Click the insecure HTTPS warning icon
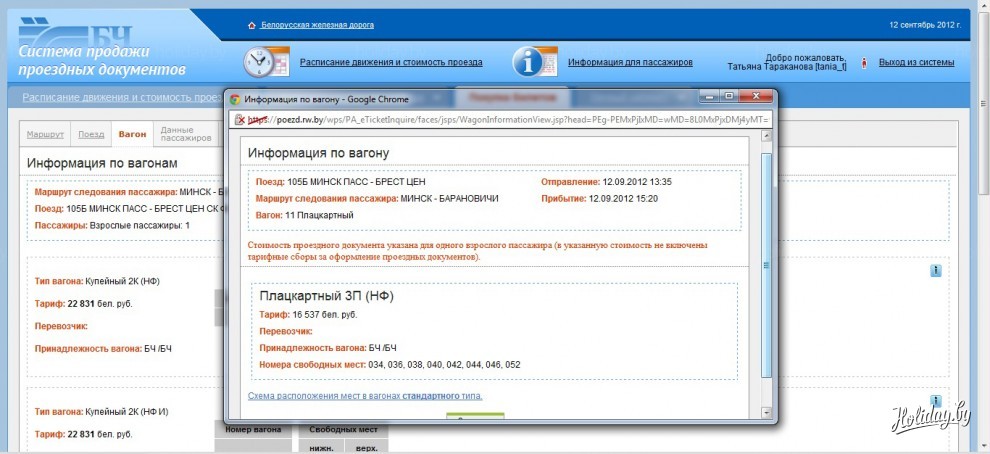The width and height of the screenshot is (990, 454). (x=239, y=119)
